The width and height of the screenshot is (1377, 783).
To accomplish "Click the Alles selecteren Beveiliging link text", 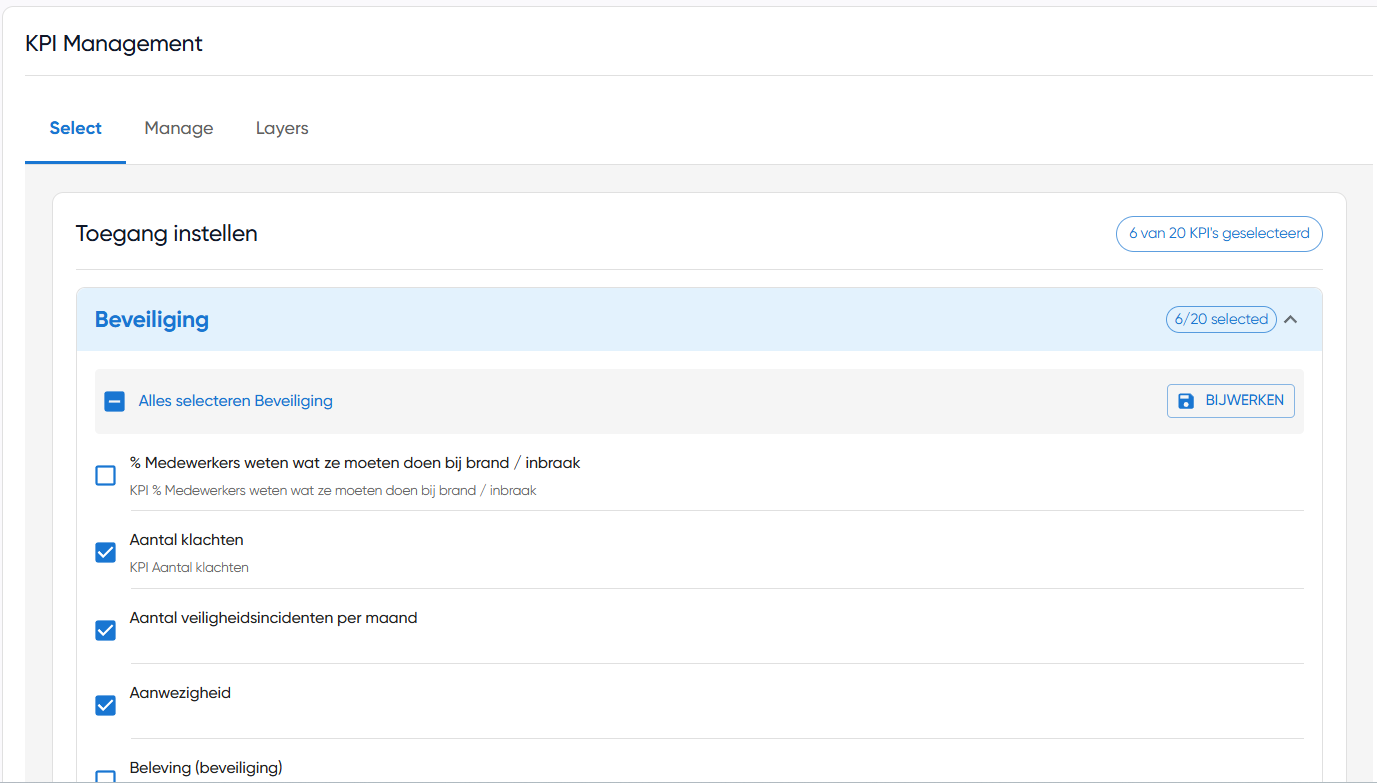I will tap(235, 401).
